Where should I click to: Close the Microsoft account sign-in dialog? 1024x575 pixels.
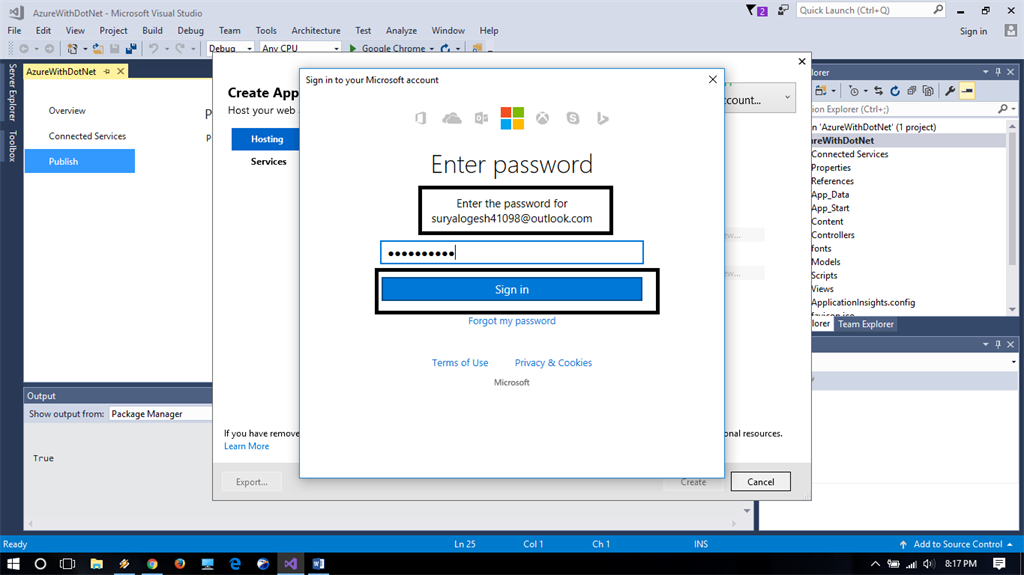pyautogui.click(x=712, y=80)
